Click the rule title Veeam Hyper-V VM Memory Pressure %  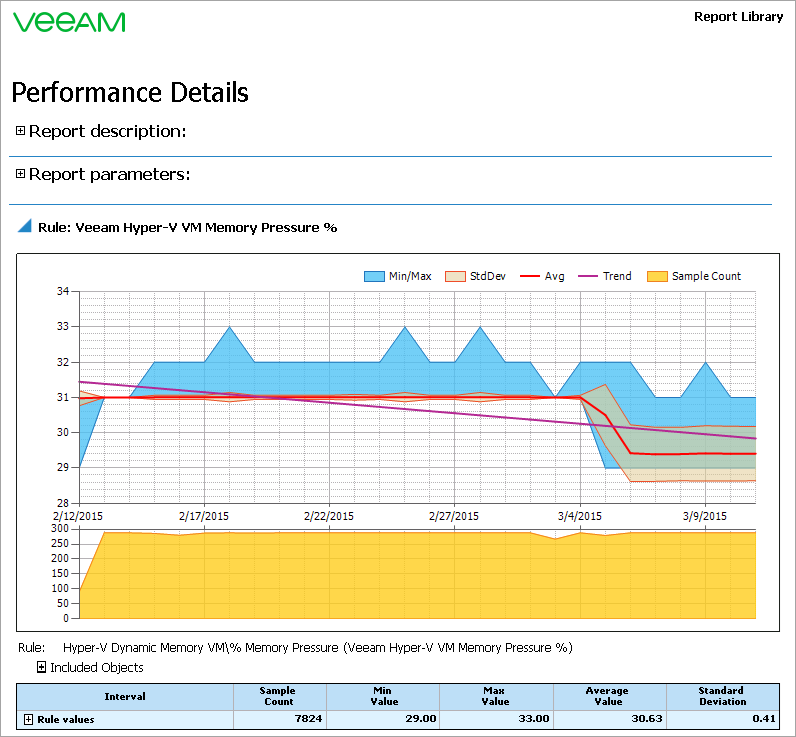(188, 227)
